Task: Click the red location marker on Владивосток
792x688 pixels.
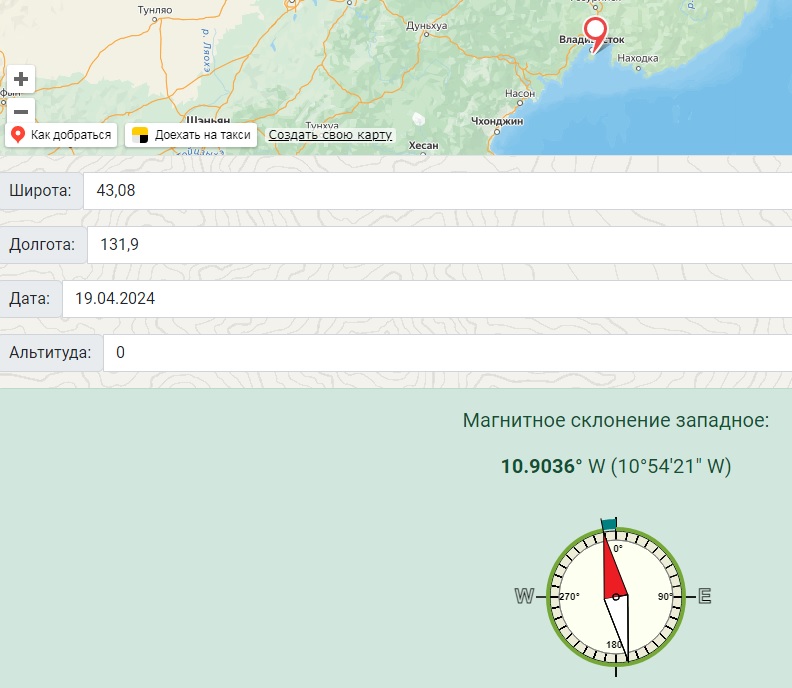Action: [596, 33]
